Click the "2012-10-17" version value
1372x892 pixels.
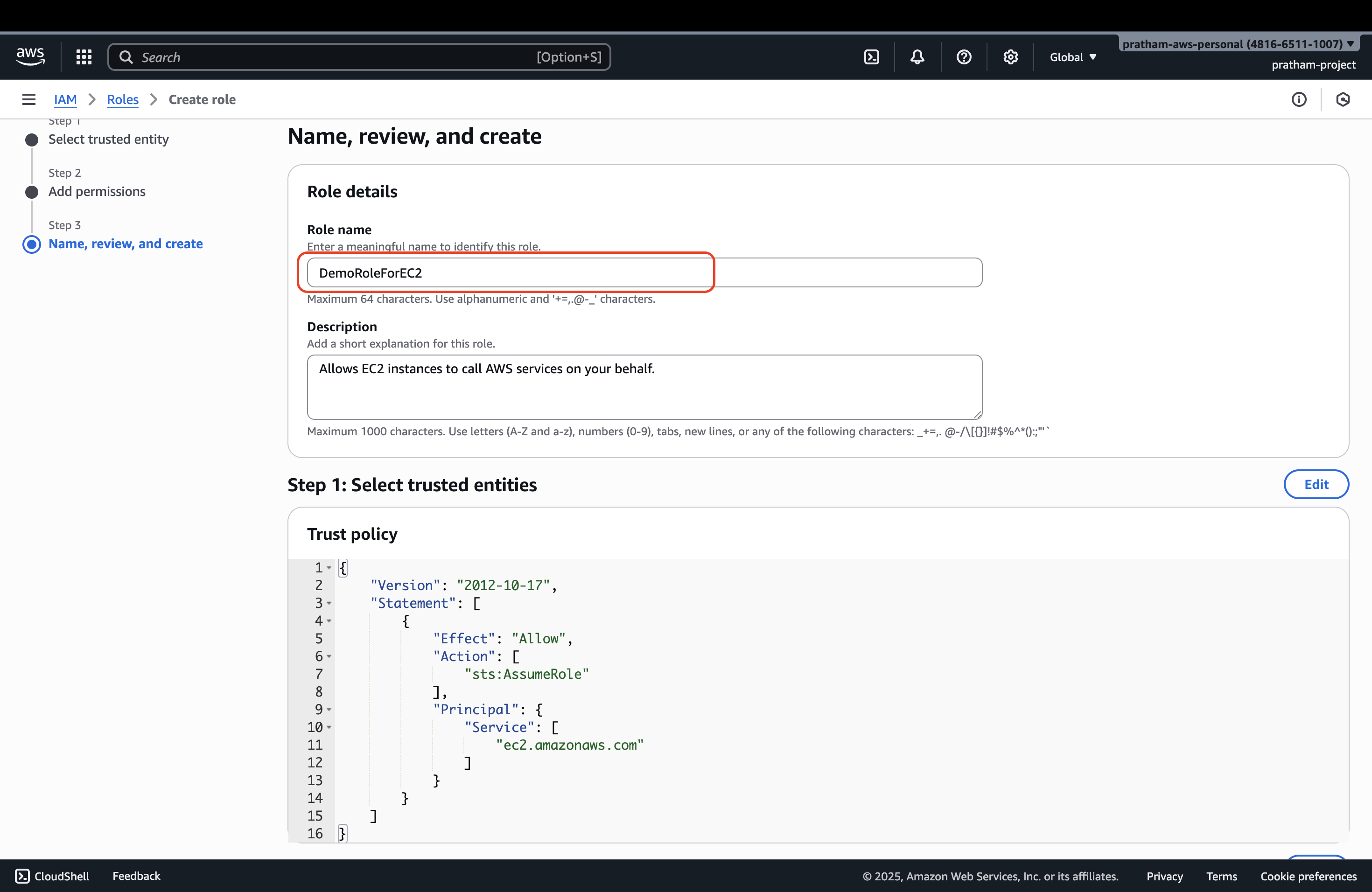tap(503, 585)
